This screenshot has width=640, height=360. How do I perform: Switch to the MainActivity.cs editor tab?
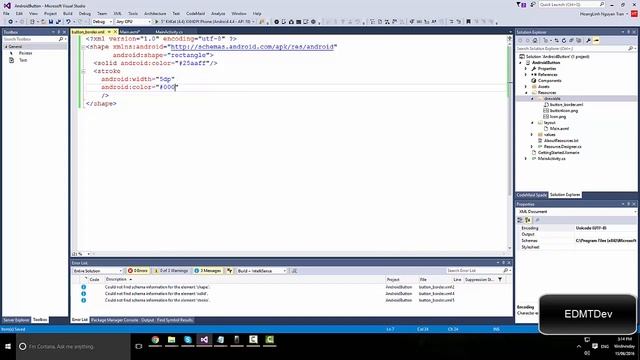click(169, 32)
